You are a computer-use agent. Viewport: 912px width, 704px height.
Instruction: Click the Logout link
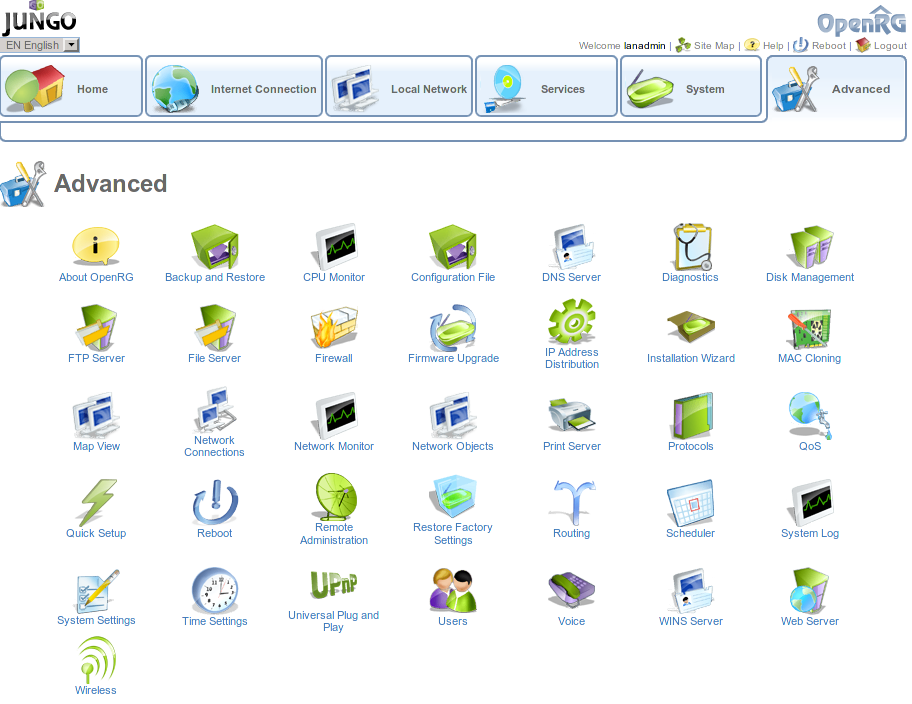tap(882, 45)
